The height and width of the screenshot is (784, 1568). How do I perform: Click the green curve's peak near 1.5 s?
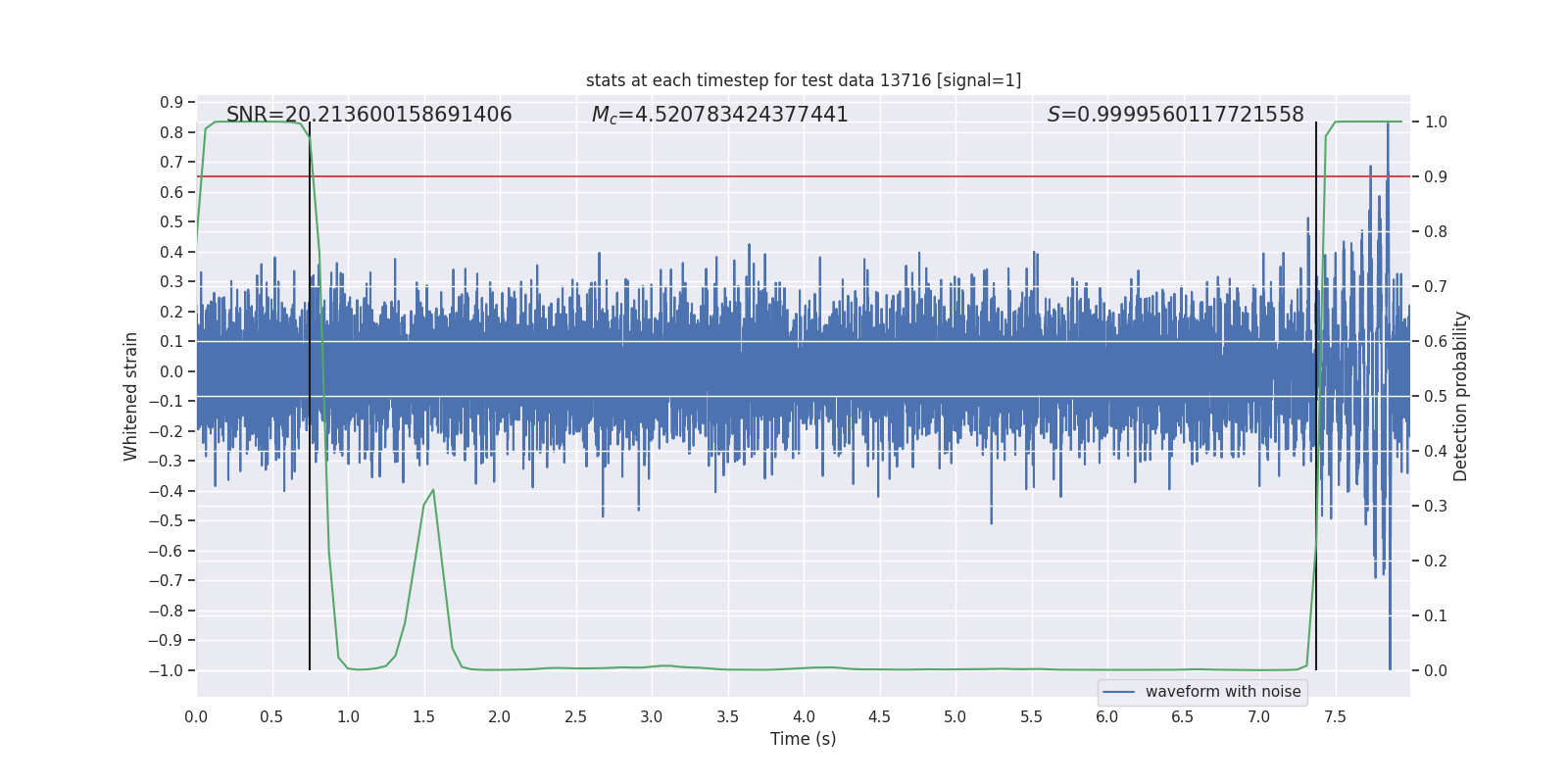(432, 491)
